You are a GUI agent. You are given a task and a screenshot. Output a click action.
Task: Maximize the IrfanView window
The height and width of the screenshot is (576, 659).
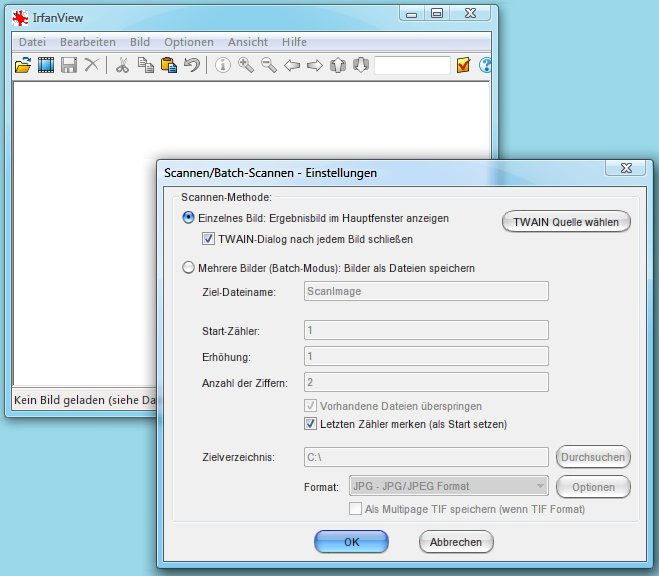437,13
